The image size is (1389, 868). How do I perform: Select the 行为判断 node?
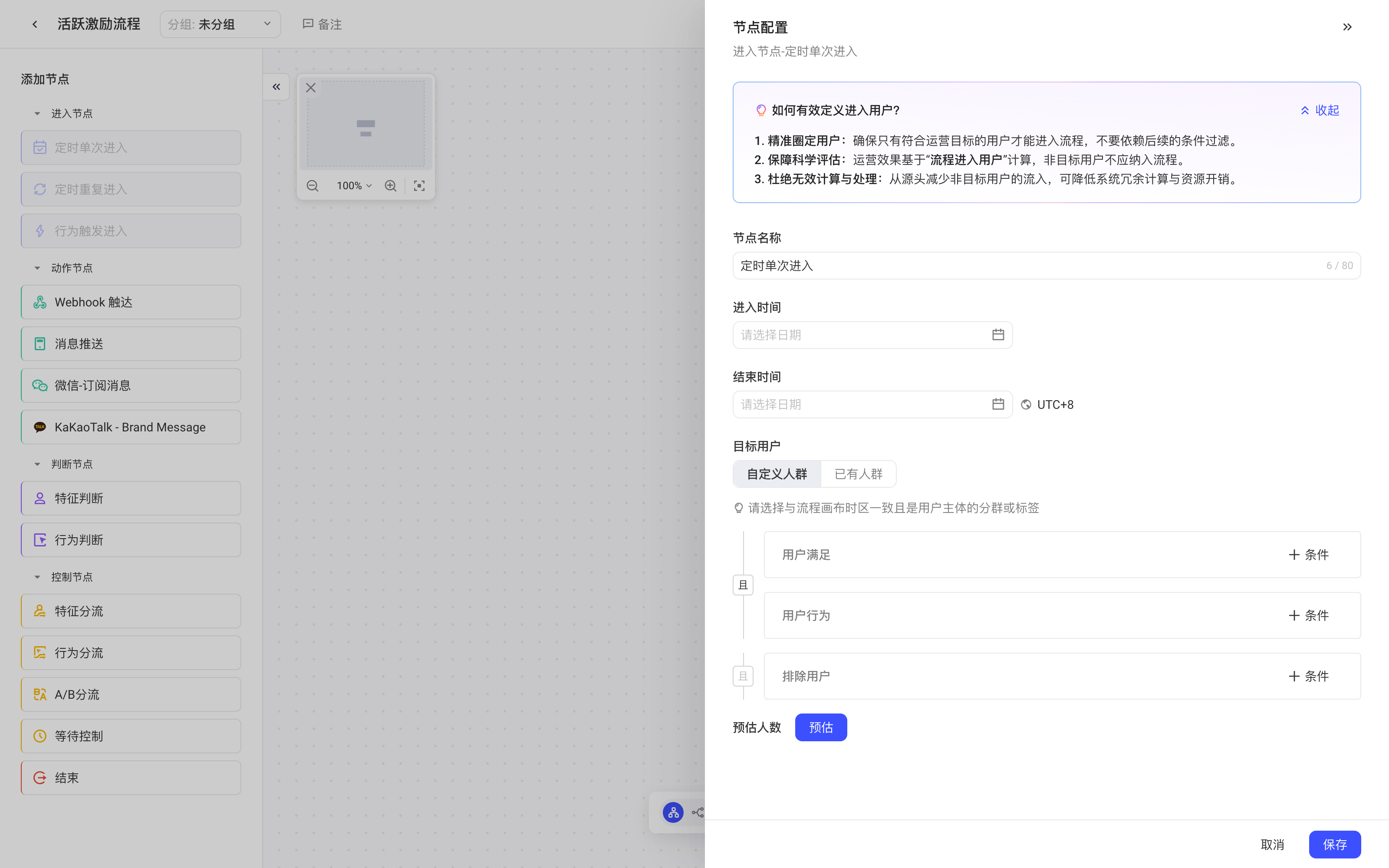click(x=131, y=539)
